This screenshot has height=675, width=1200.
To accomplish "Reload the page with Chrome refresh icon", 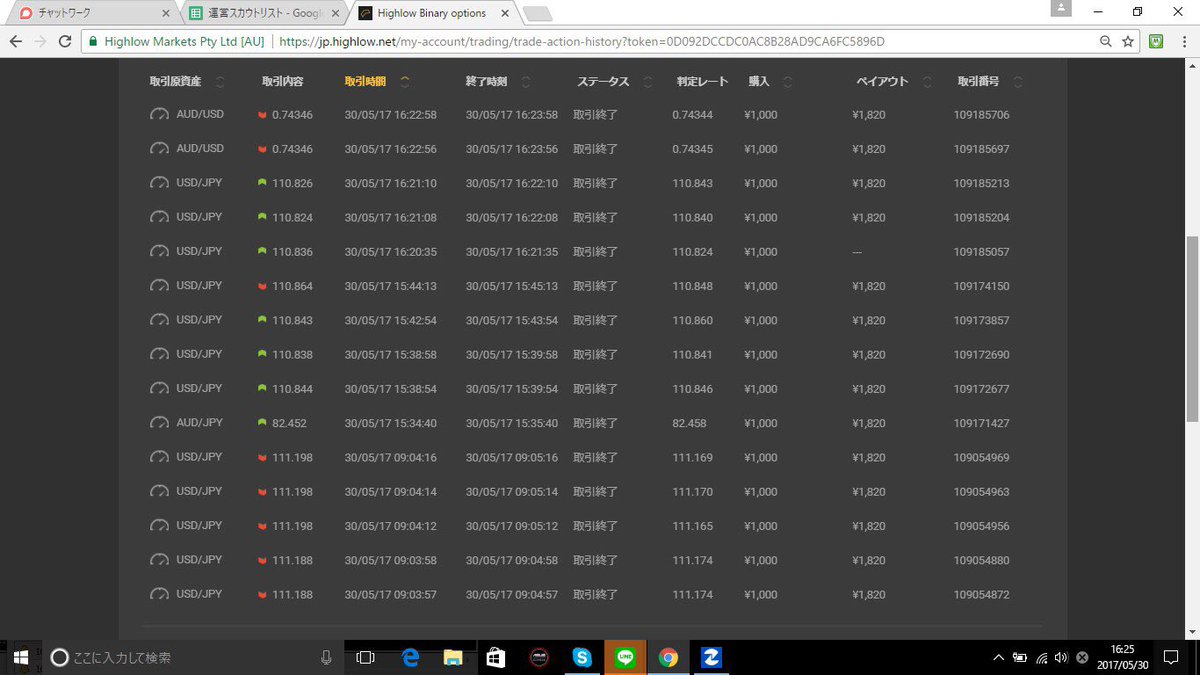I will [65, 42].
